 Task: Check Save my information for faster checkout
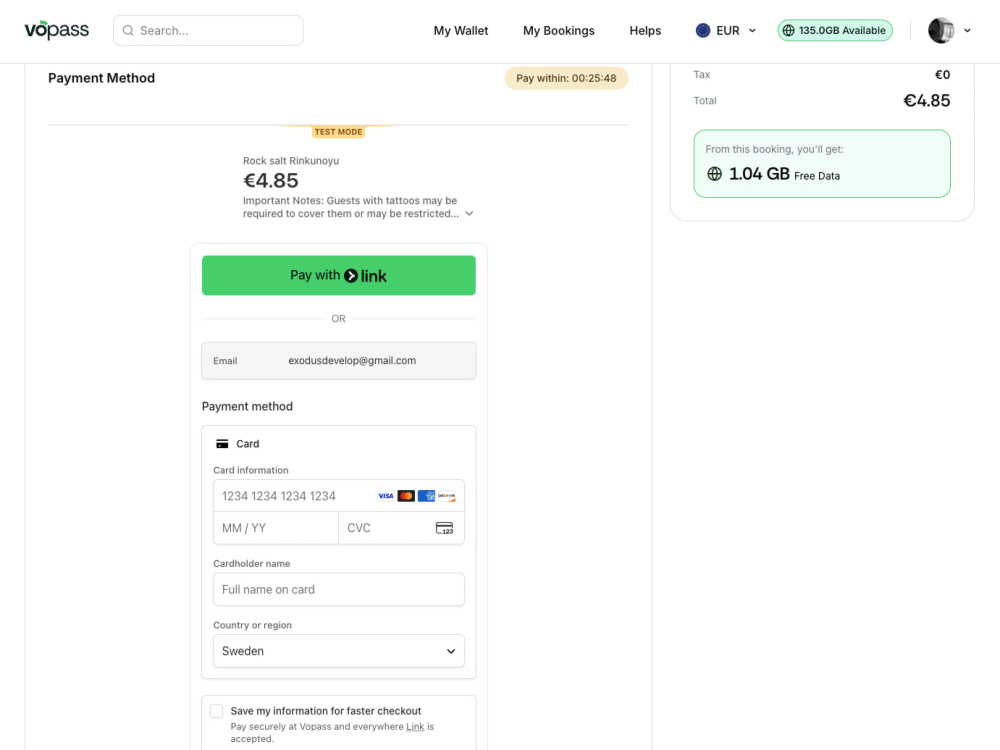pos(217,710)
